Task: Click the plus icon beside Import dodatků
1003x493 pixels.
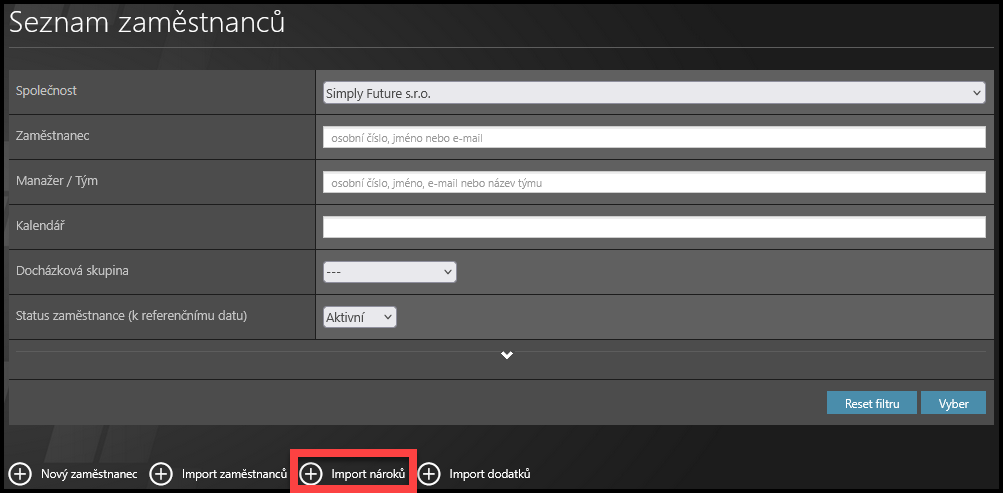Action: click(429, 474)
